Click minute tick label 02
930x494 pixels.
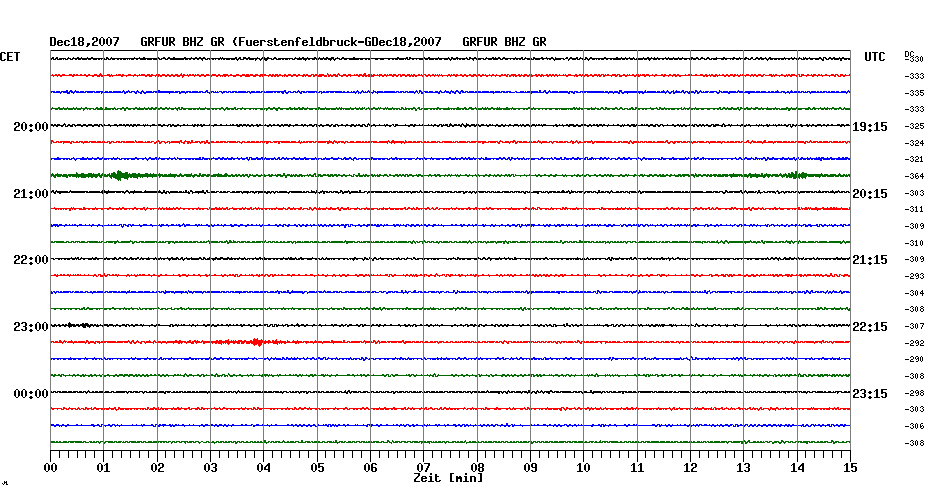[x=157, y=467]
